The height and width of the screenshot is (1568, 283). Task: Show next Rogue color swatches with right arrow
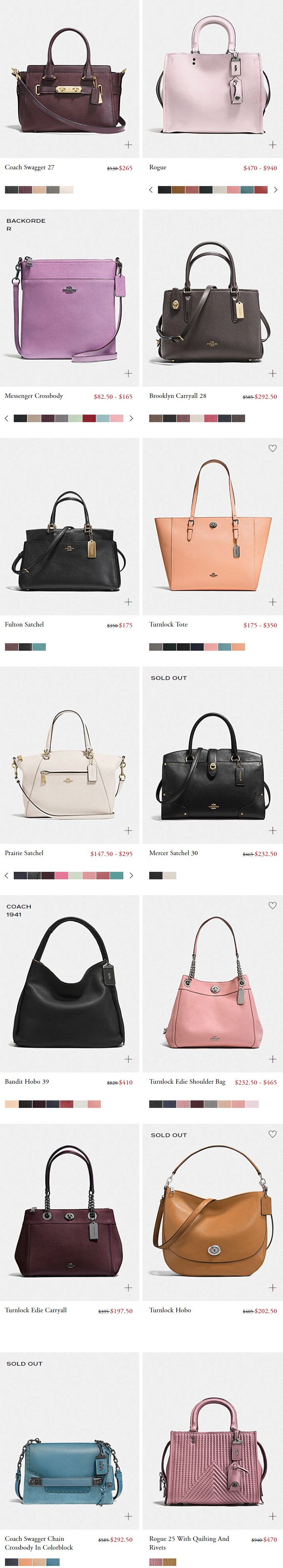click(275, 190)
